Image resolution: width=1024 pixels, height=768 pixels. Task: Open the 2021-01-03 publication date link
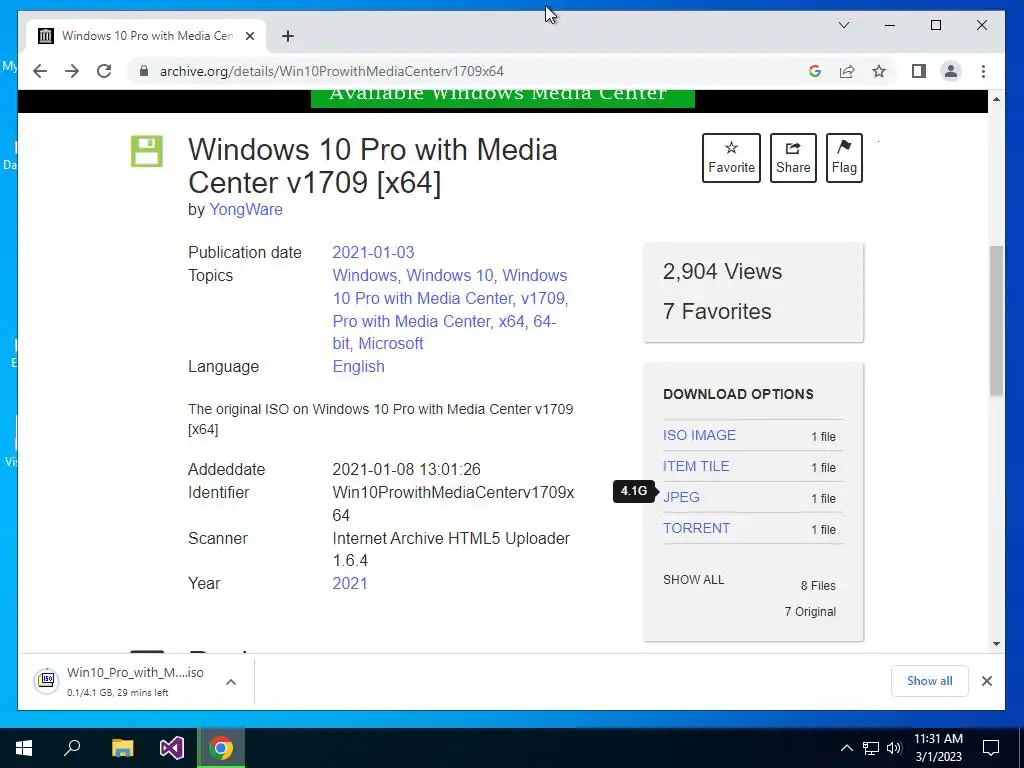coord(373,252)
